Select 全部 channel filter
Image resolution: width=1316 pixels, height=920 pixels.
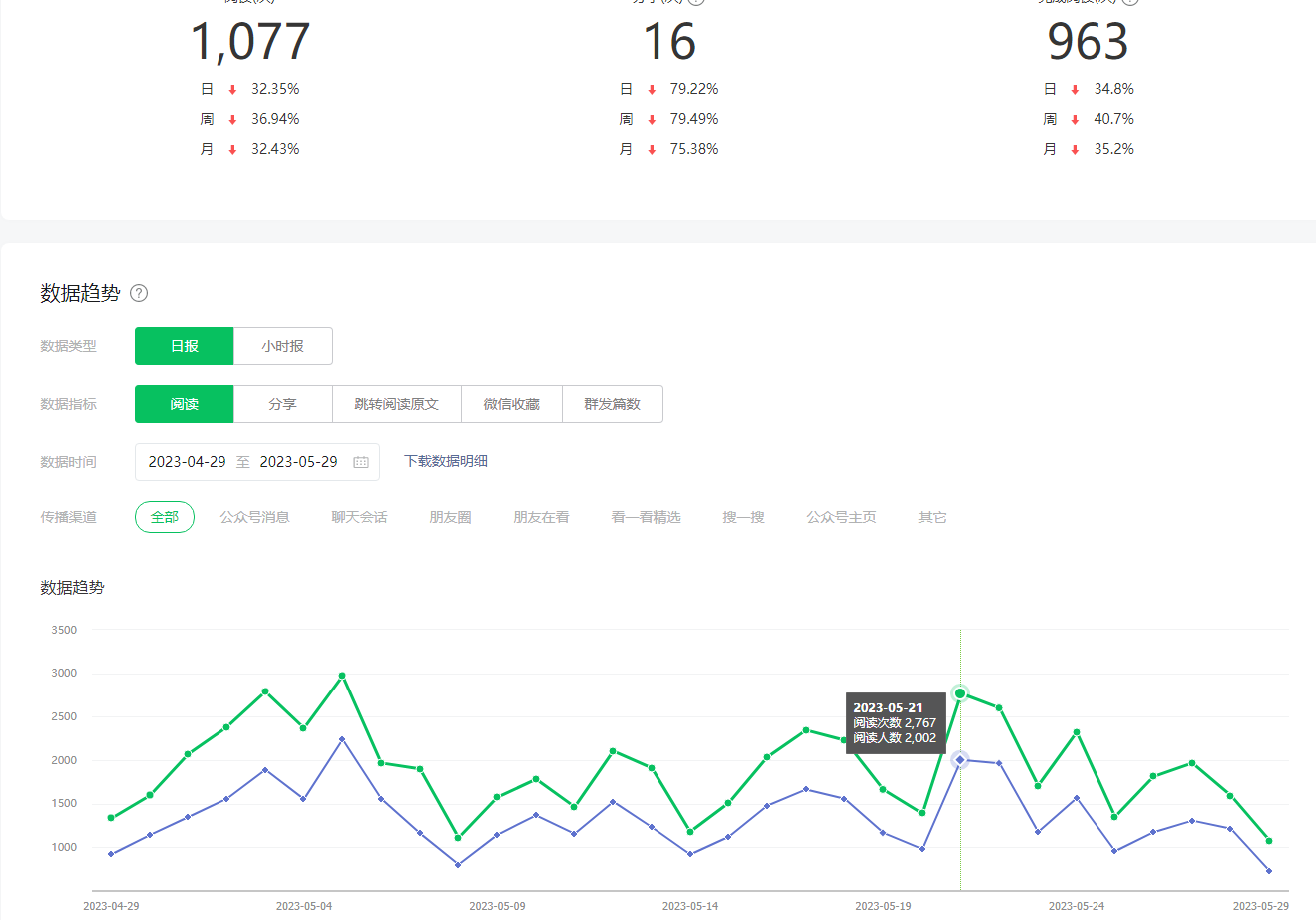pyautogui.click(x=165, y=517)
